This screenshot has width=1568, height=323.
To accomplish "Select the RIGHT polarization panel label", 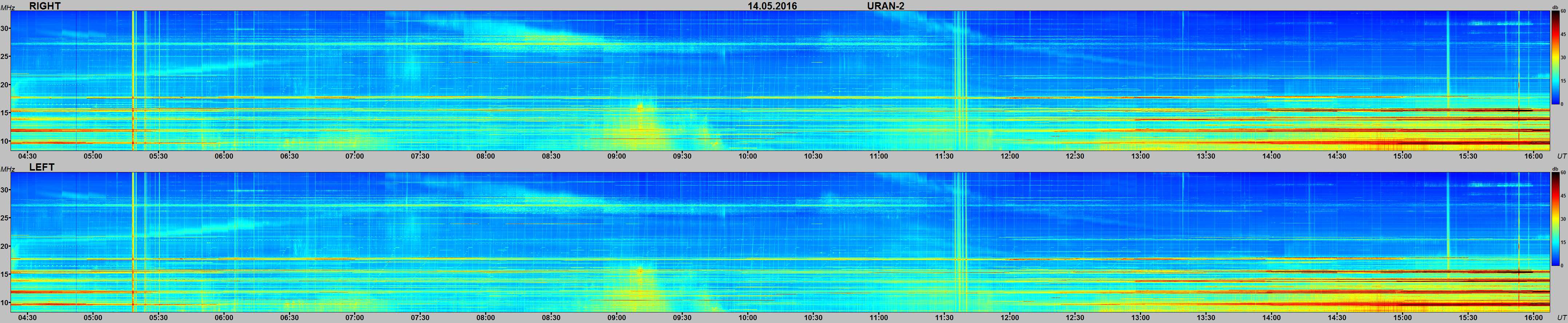I will point(45,6).
